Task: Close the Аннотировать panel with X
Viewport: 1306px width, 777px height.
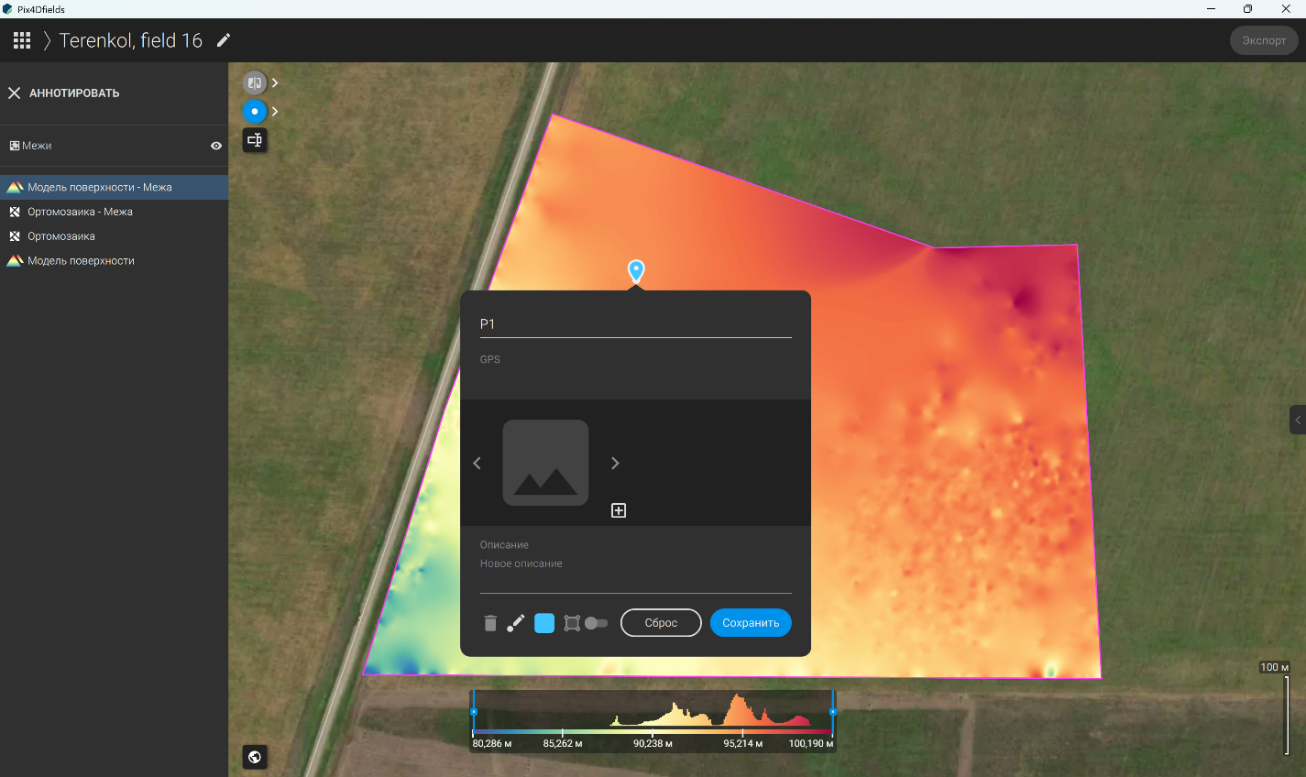Action: pos(14,93)
